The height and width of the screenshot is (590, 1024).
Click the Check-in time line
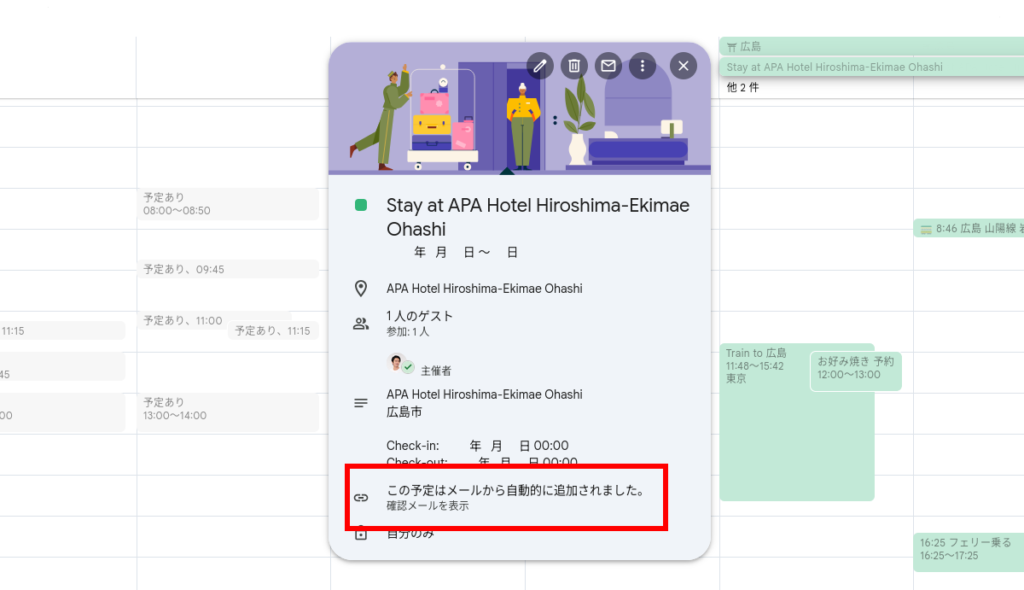pyautogui.click(x=477, y=446)
